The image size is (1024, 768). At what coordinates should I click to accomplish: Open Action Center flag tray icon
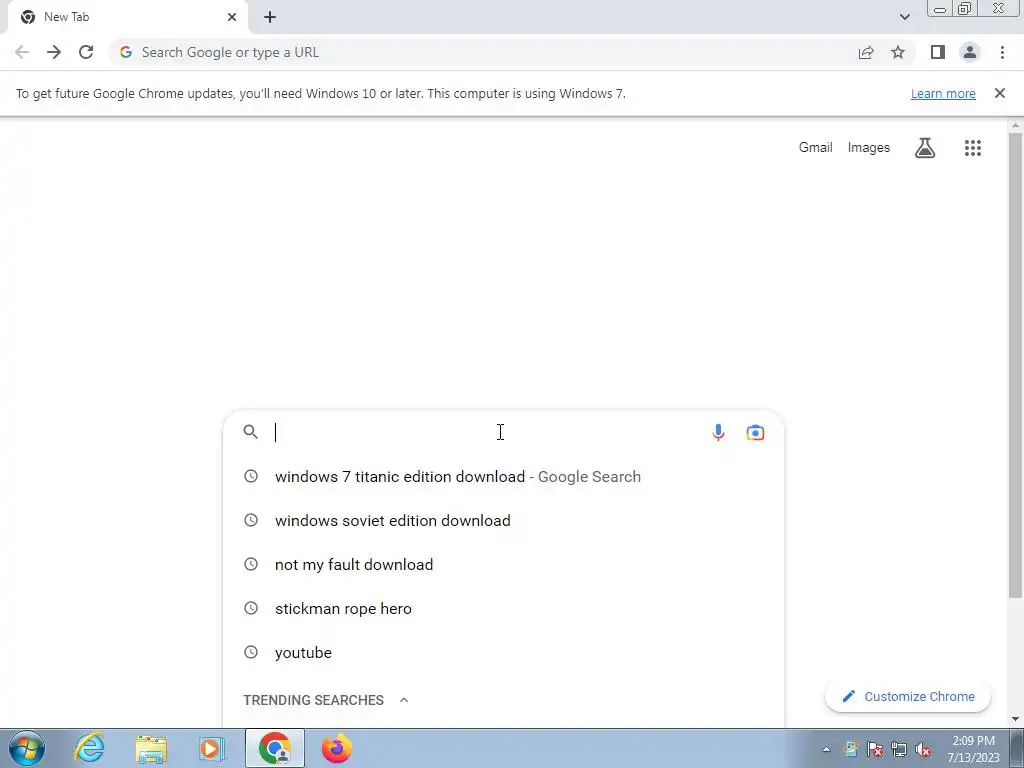[875, 750]
